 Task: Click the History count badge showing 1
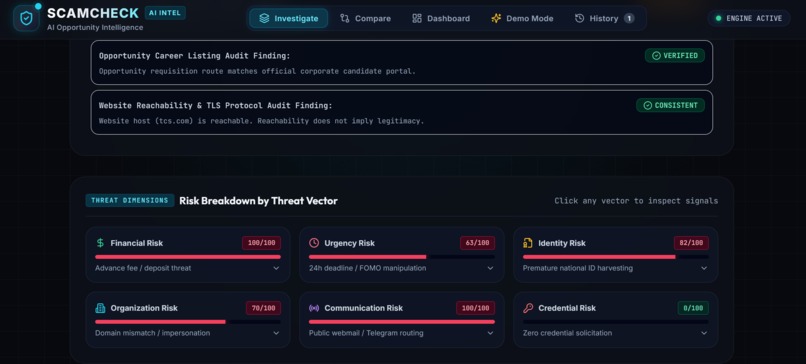tap(629, 19)
